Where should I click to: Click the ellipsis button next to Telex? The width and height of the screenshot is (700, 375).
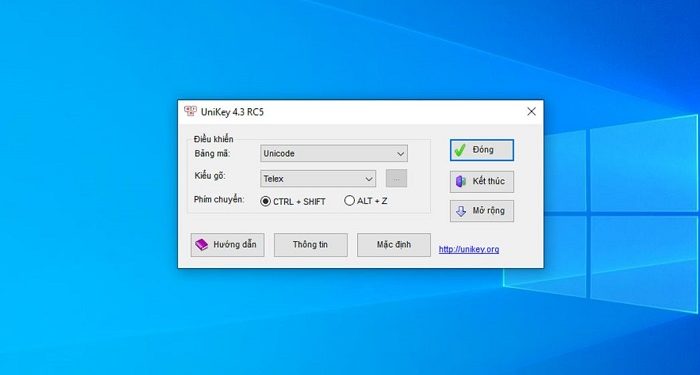[x=396, y=179]
